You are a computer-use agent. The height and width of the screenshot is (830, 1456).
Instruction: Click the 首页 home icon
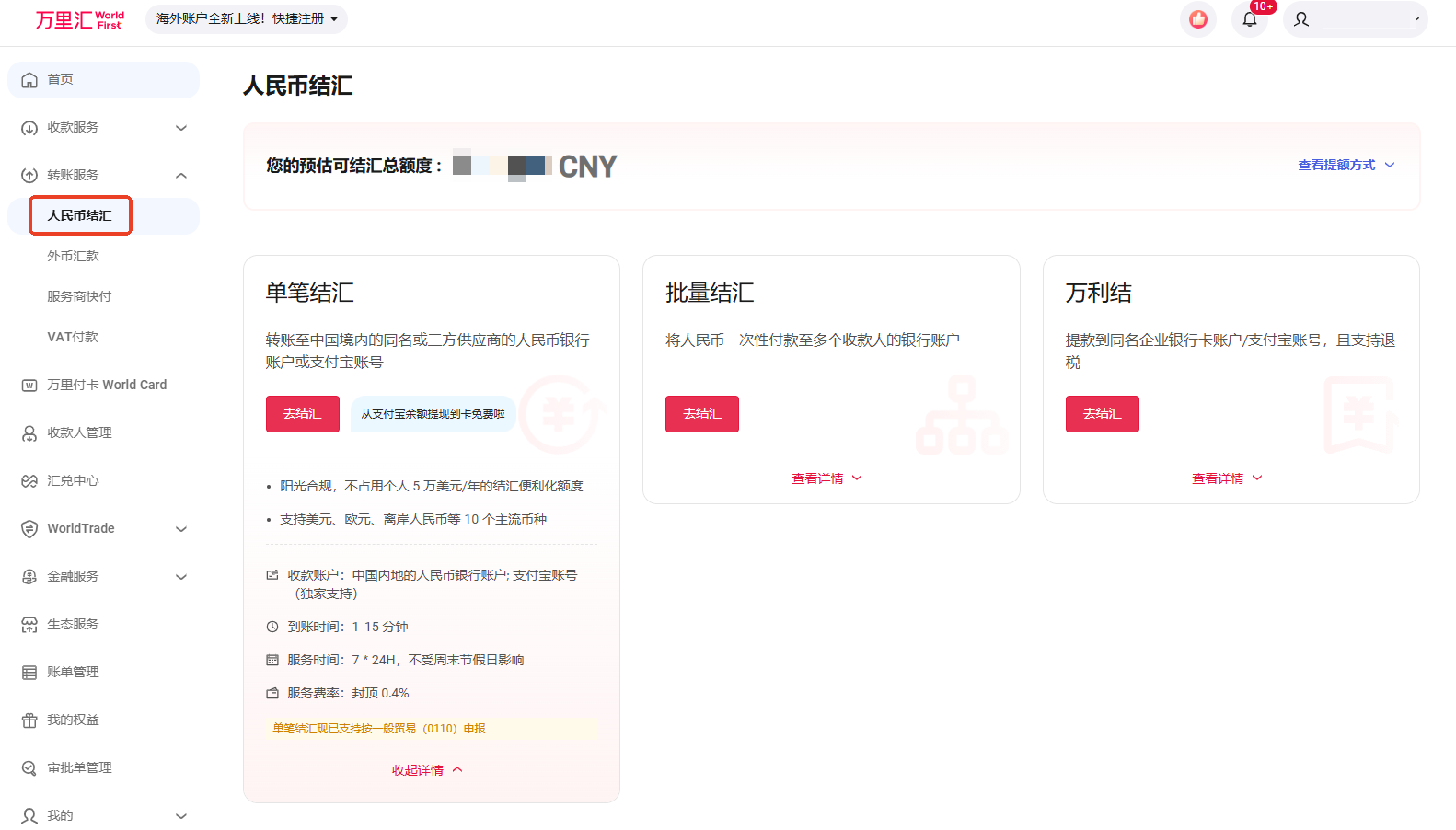point(29,80)
